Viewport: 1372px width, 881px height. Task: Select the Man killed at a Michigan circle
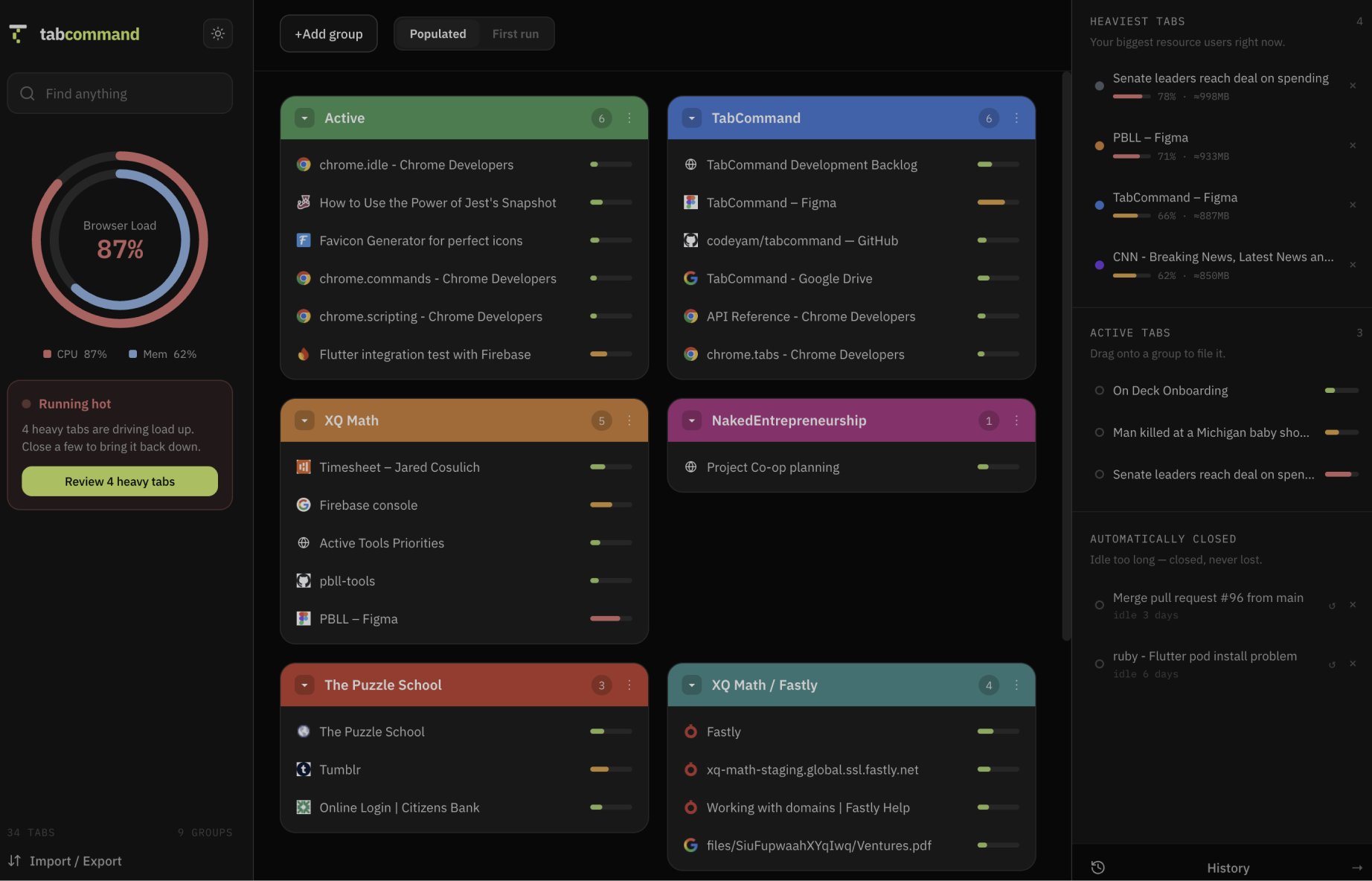coord(1099,432)
